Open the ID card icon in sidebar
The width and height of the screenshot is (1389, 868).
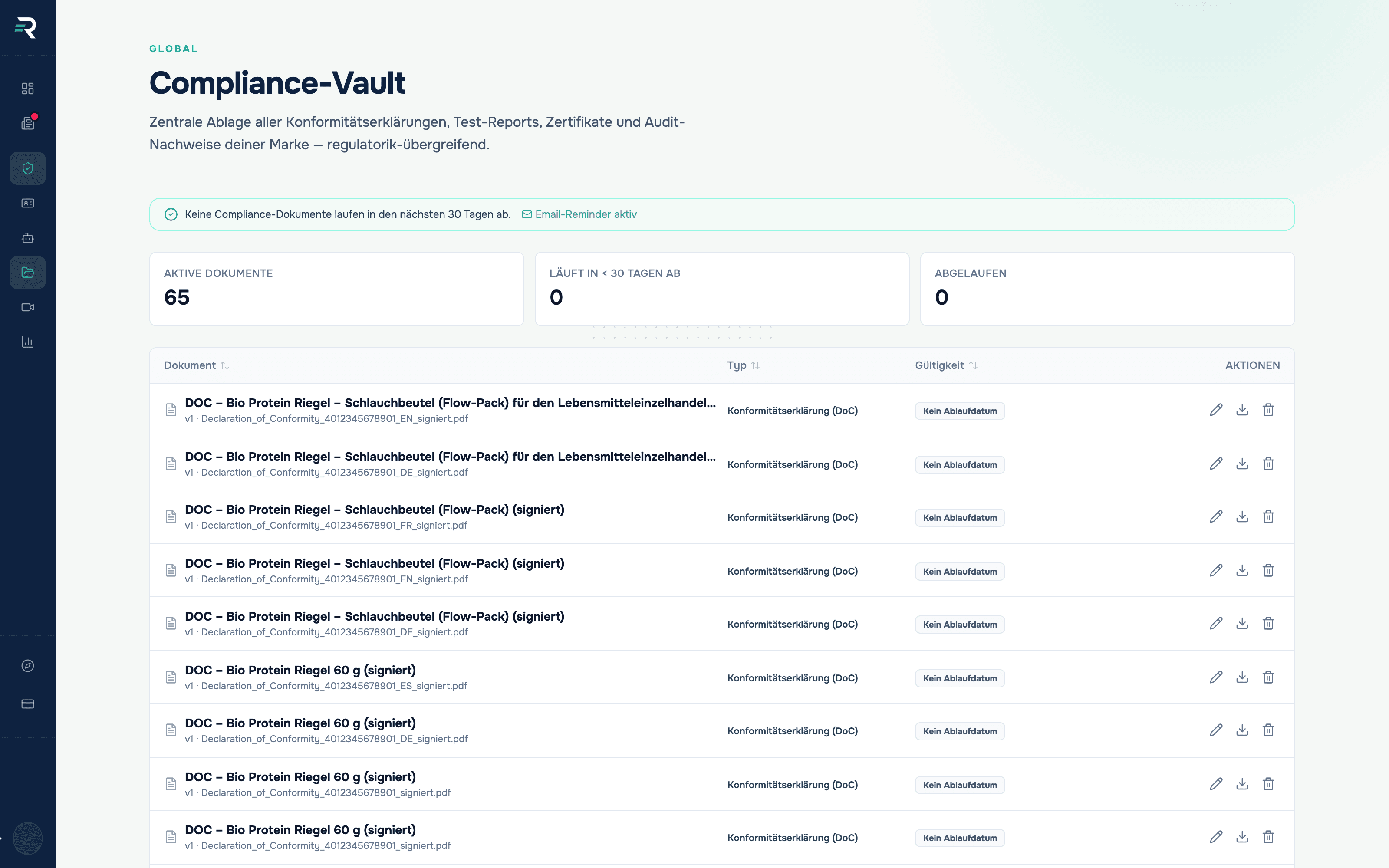pos(27,203)
